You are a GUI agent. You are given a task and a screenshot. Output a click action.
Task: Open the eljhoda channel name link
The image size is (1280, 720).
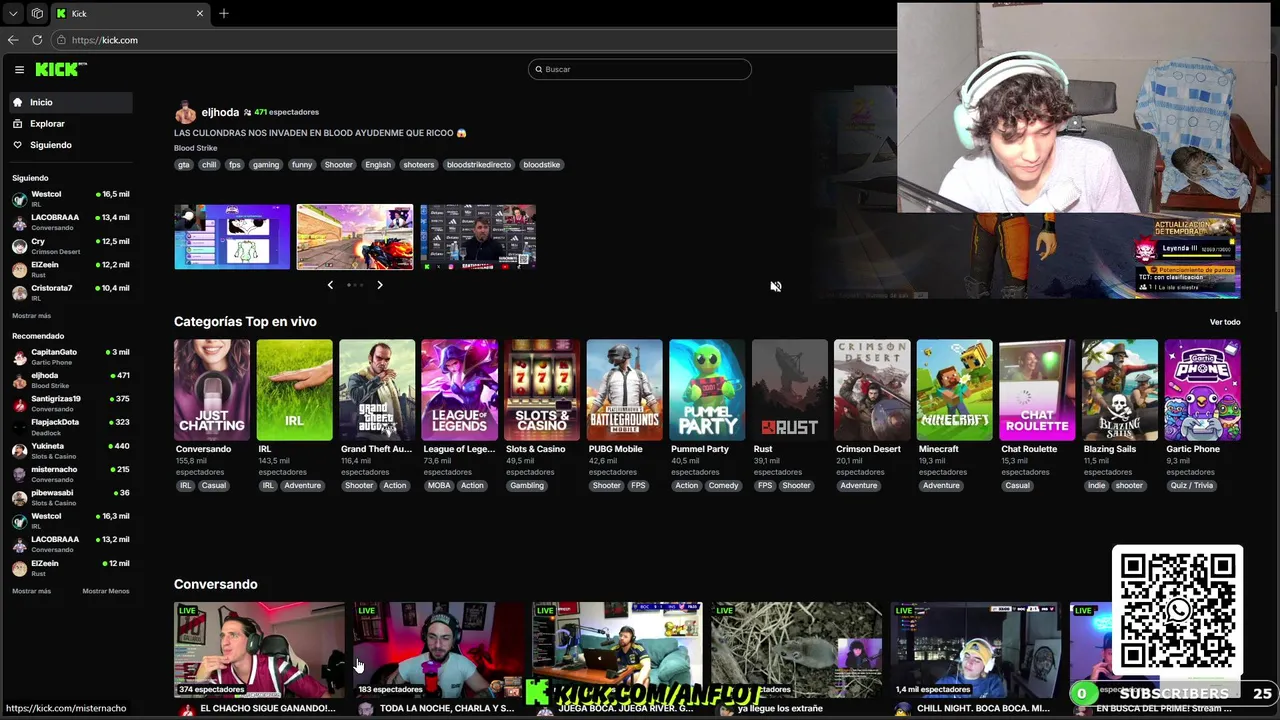[220, 113]
